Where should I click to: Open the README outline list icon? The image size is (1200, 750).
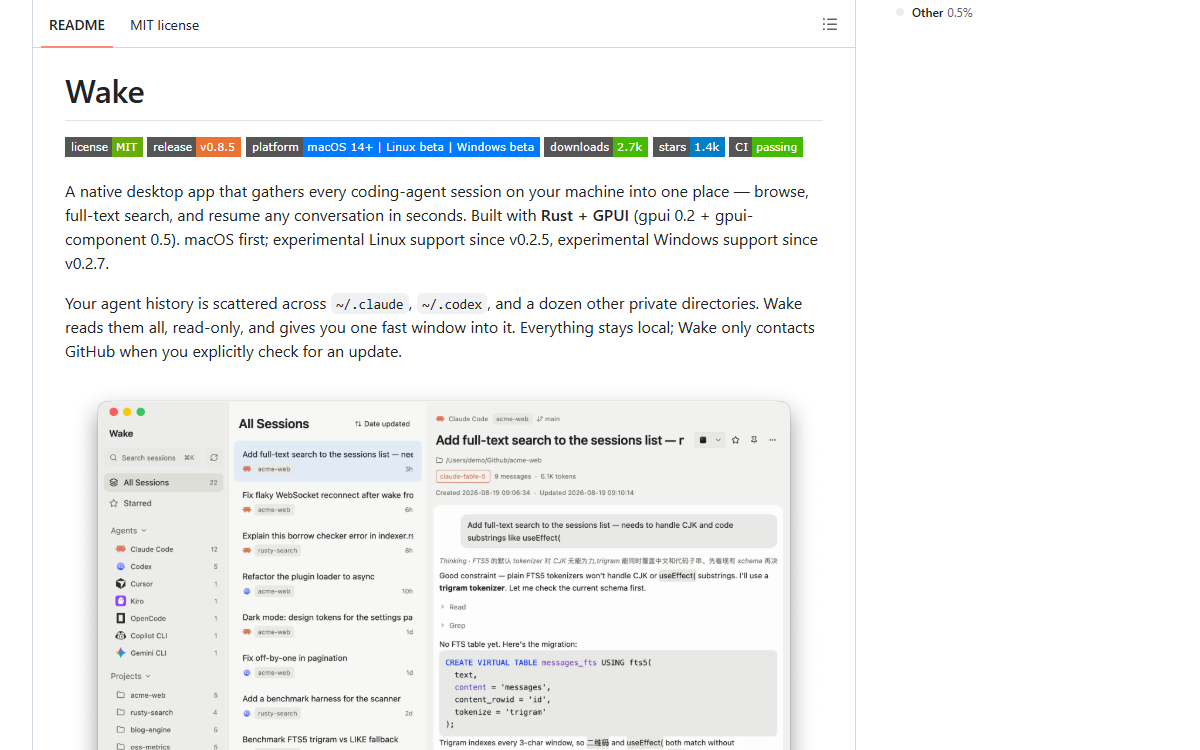coord(830,24)
